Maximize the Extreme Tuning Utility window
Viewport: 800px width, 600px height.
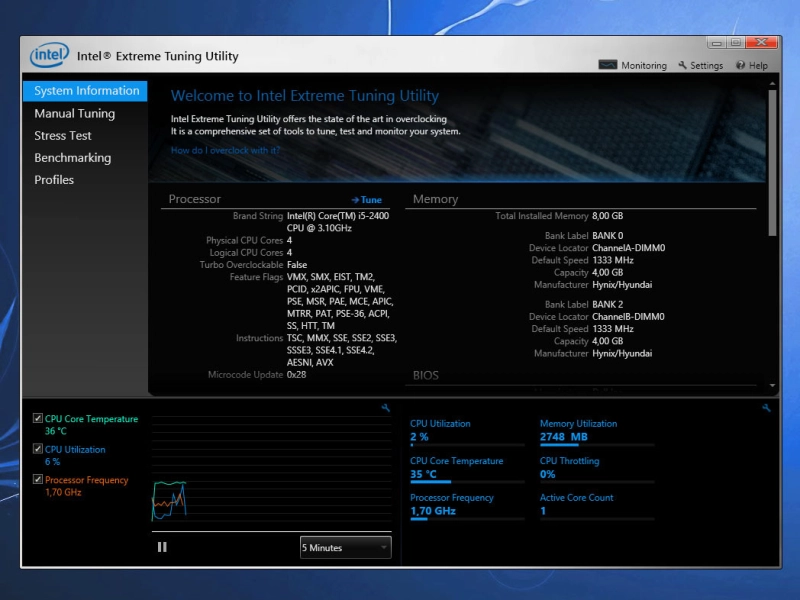(736, 43)
